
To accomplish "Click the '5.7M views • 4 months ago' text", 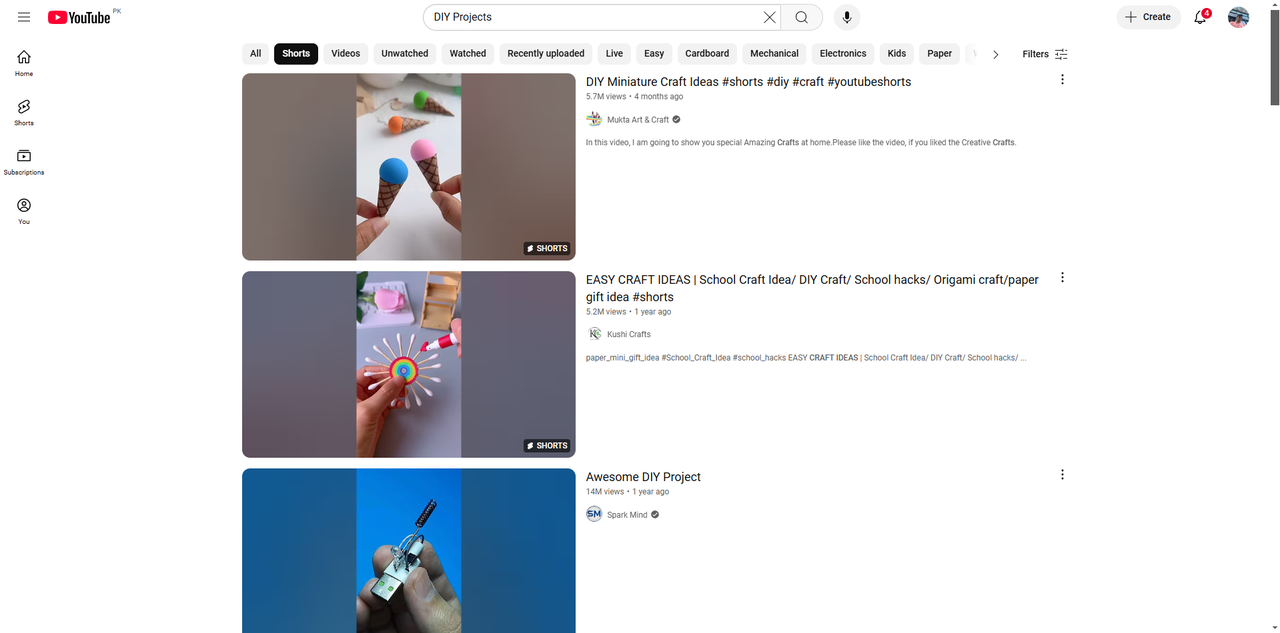I will (x=634, y=97).
